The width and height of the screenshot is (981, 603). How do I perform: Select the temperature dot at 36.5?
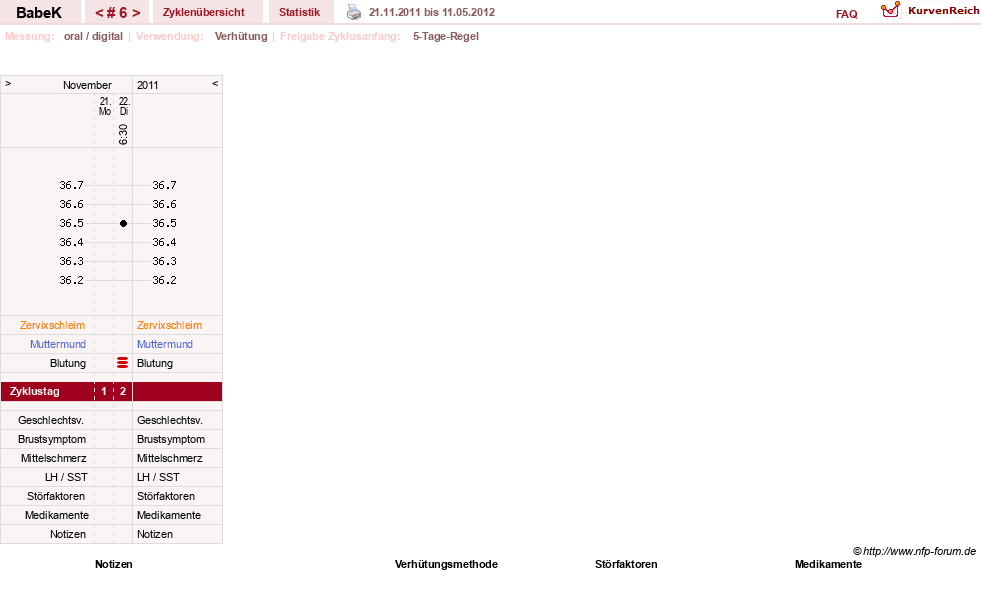pyautogui.click(x=123, y=223)
